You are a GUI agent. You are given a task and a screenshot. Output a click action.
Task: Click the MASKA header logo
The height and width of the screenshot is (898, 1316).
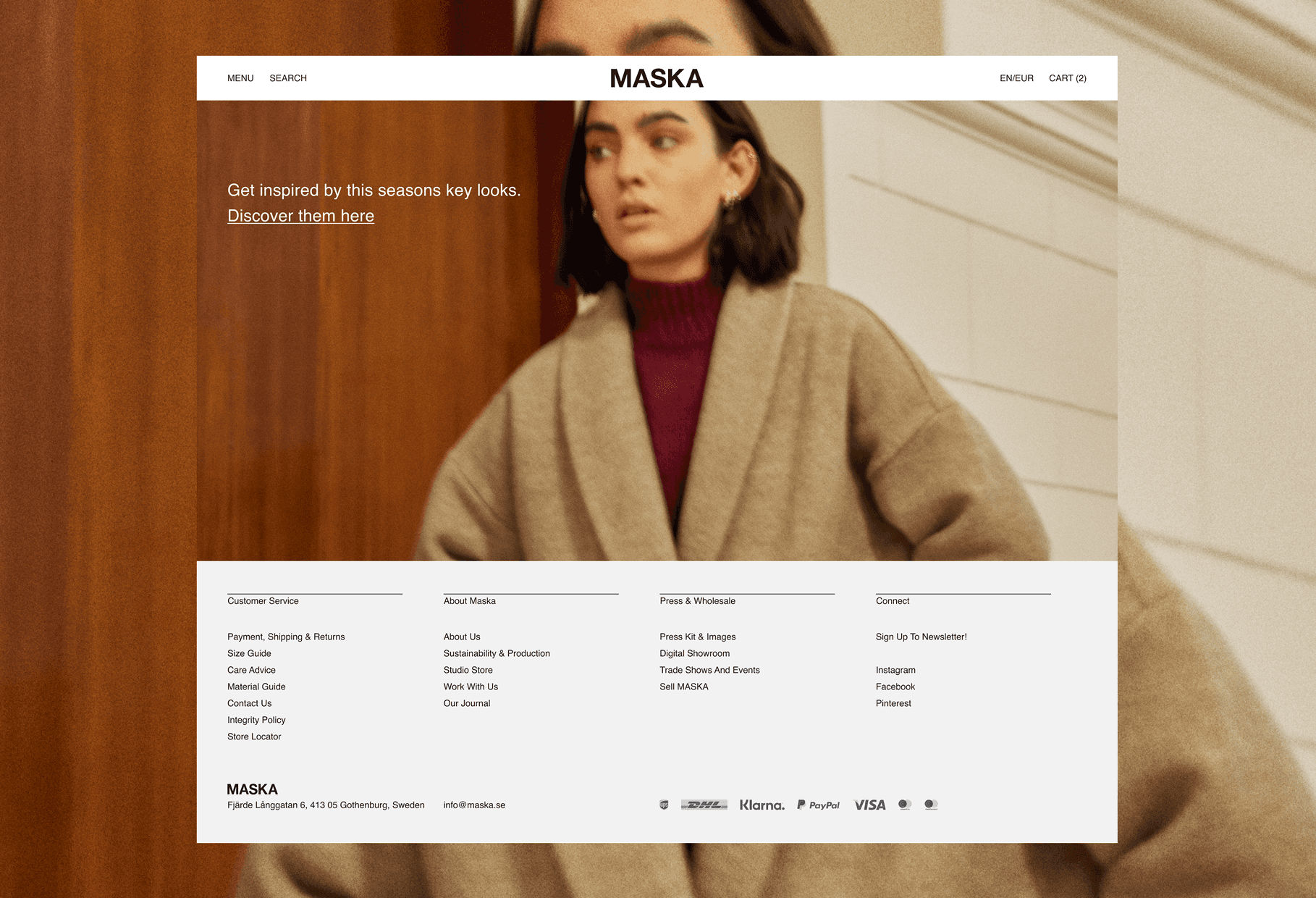tap(657, 78)
